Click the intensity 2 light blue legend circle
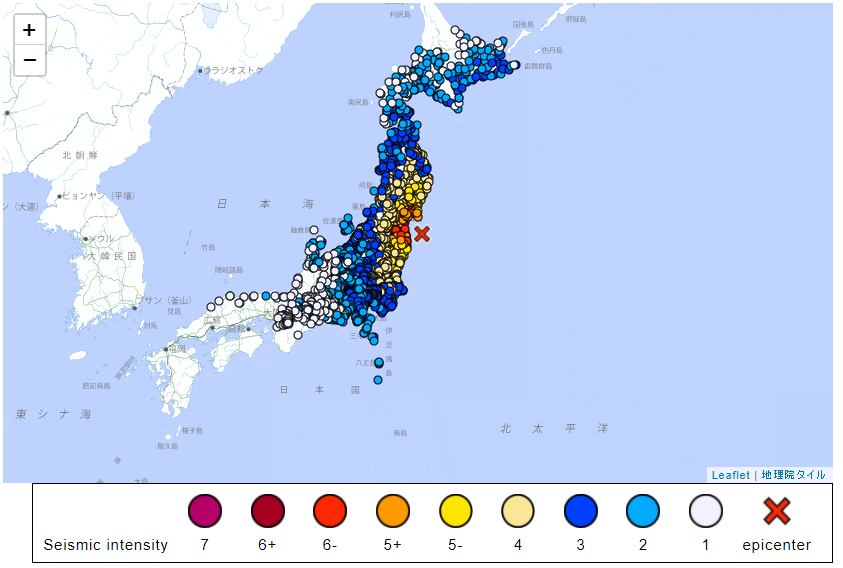The image size is (843, 568). tap(643, 511)
